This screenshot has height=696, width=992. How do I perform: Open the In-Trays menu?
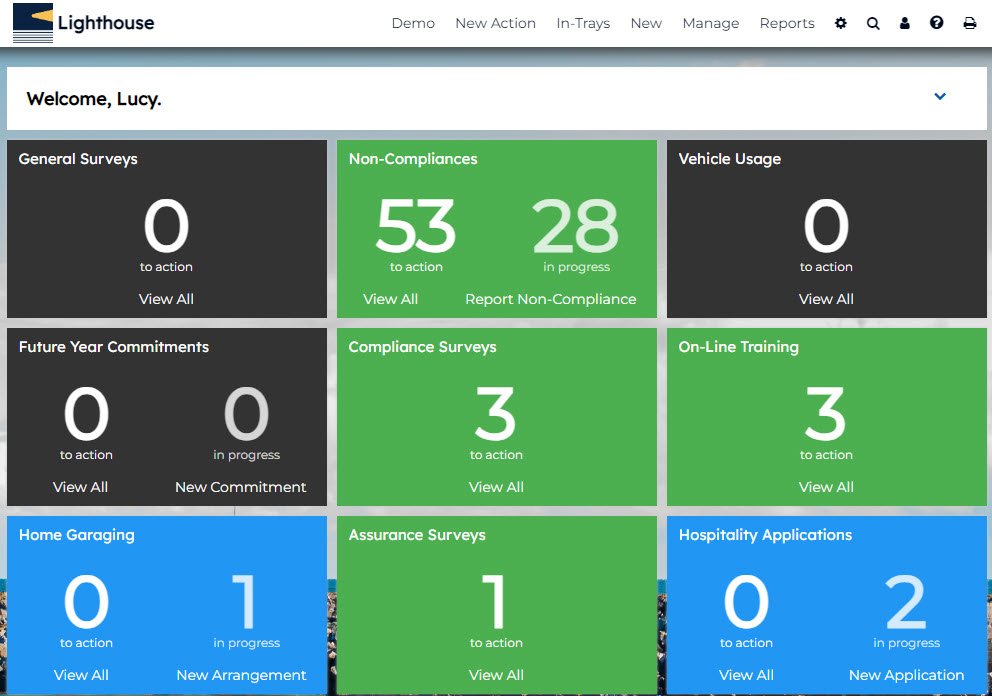pos(583,23)
